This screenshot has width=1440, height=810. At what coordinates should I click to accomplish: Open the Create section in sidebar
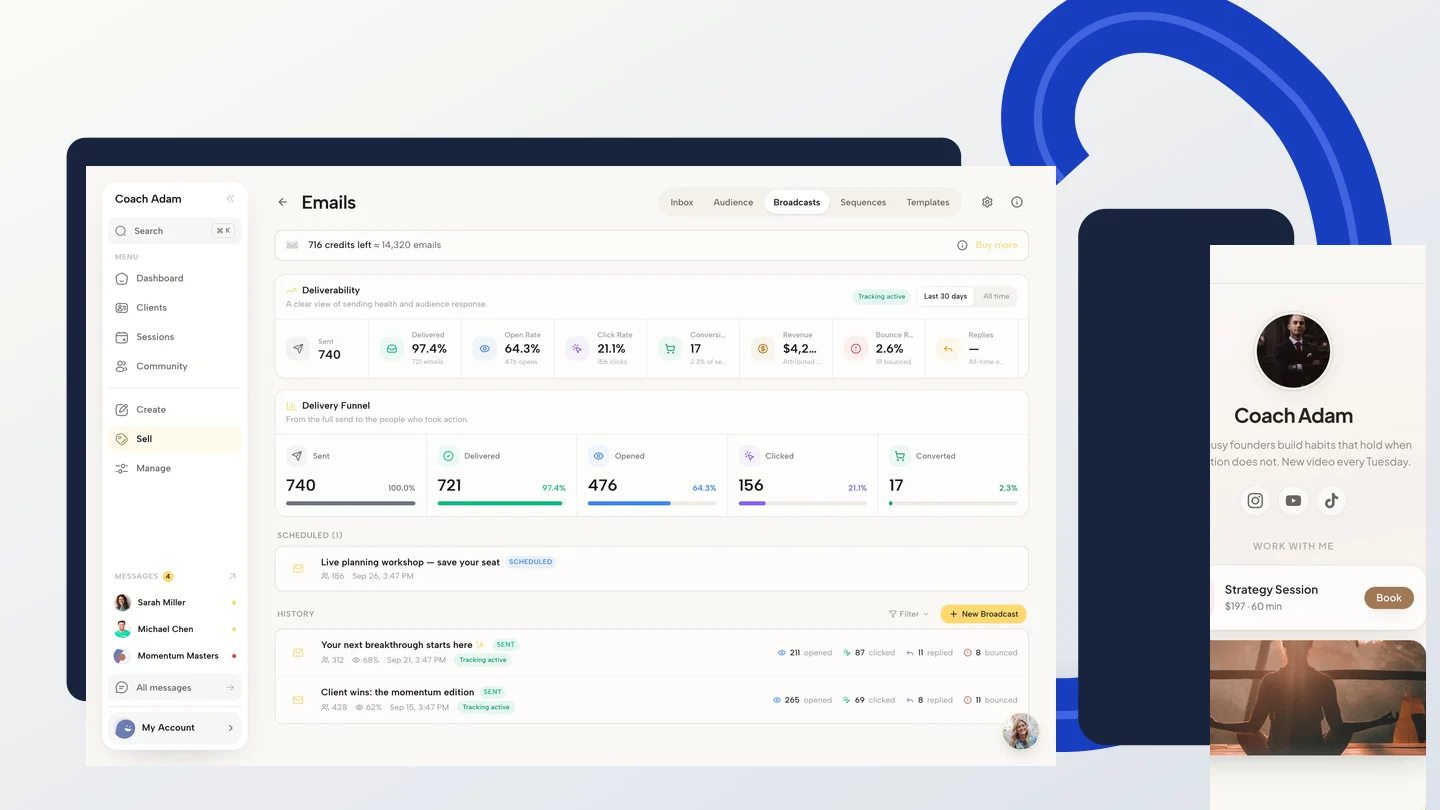(175, 410)
